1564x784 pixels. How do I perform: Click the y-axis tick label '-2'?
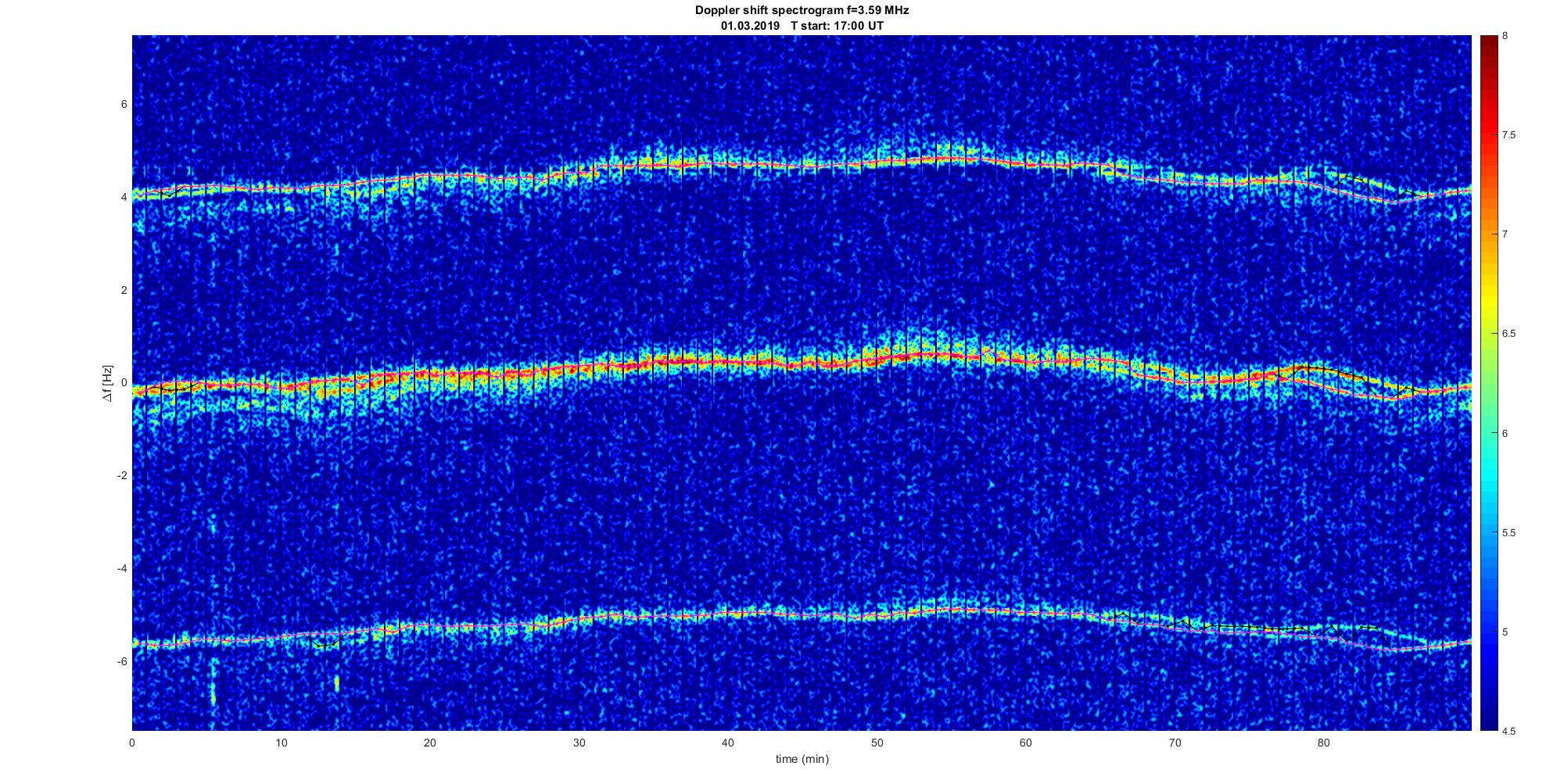[x=122, y=476]
